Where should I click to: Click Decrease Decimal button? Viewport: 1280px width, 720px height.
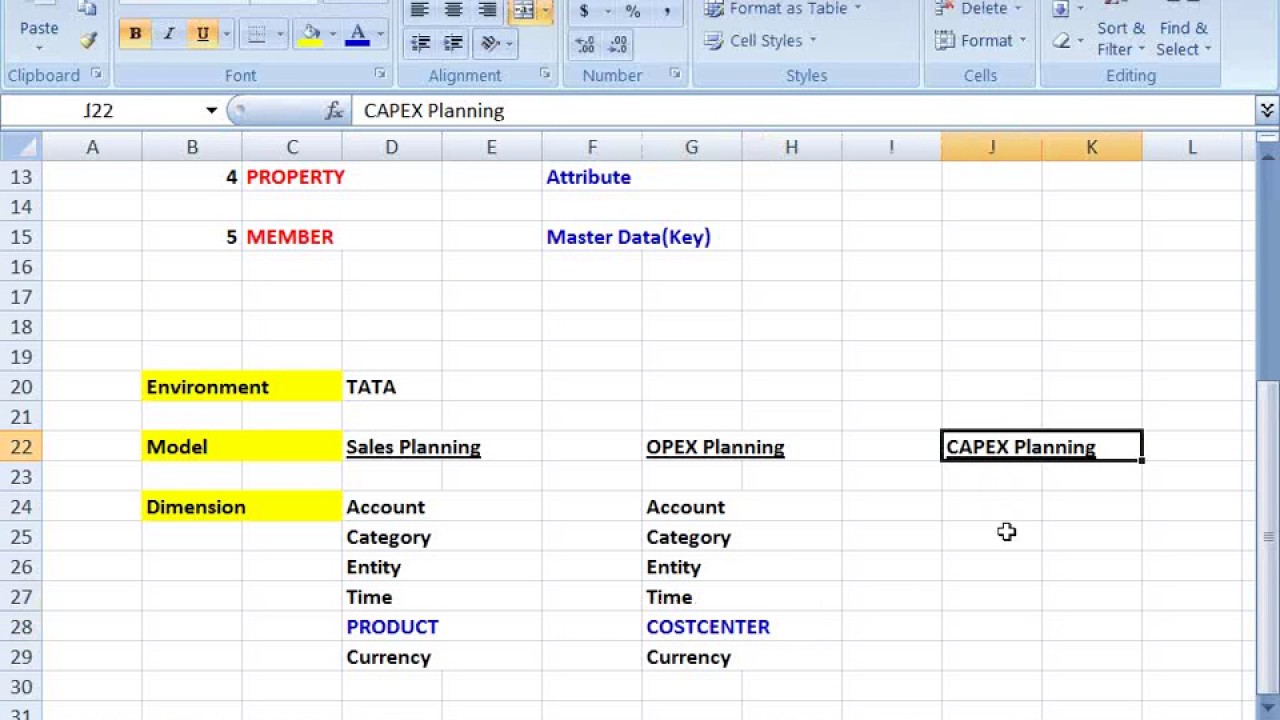tap(618, 44)
